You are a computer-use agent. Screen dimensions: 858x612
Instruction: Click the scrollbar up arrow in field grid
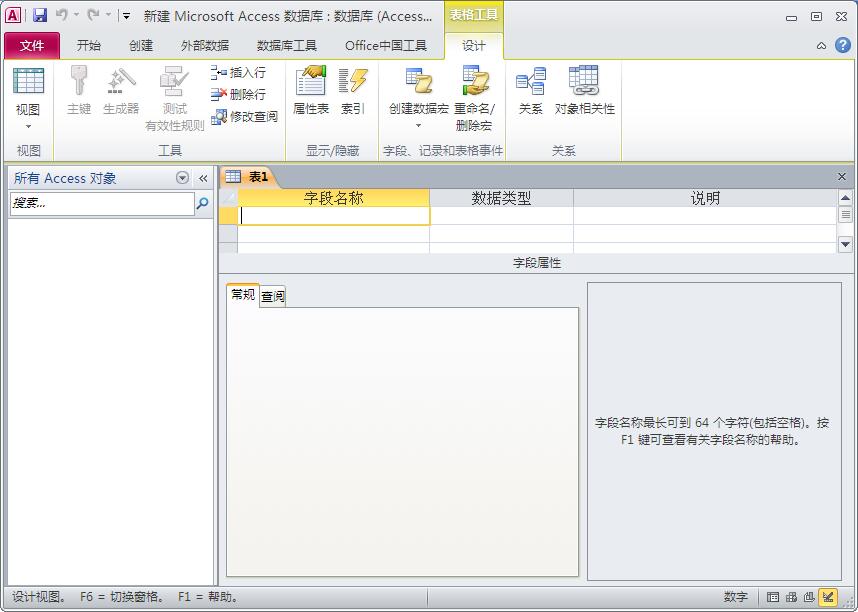coord(845,198)
